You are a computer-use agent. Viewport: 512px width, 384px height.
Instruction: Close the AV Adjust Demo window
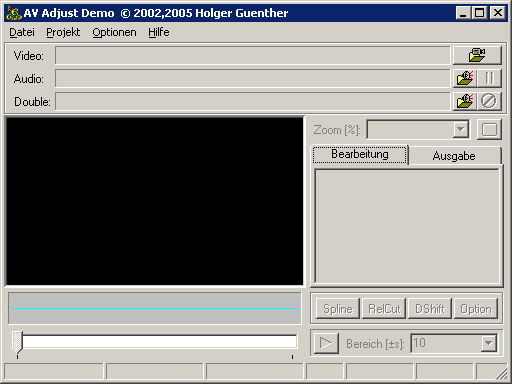tap(498, 13)
